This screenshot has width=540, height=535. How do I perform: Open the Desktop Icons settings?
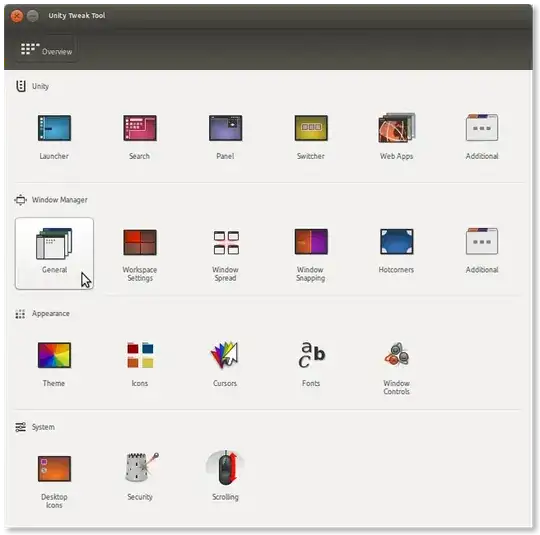click(54, 469)
